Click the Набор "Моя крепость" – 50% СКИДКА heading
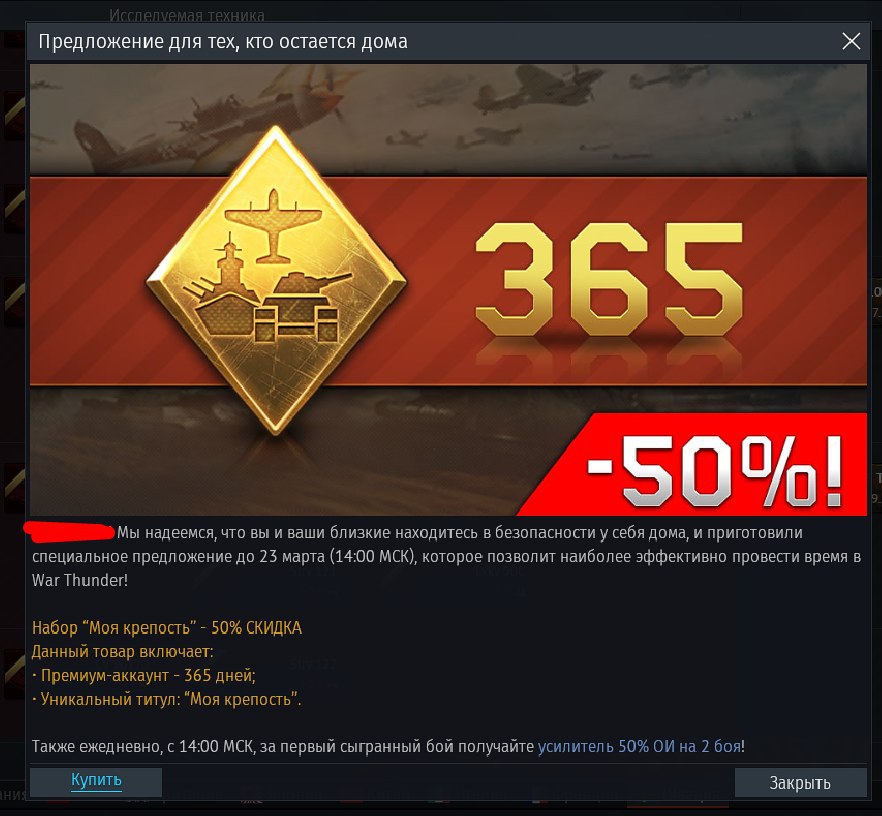The height and width of the screenshot is (816, 882). 167,628
